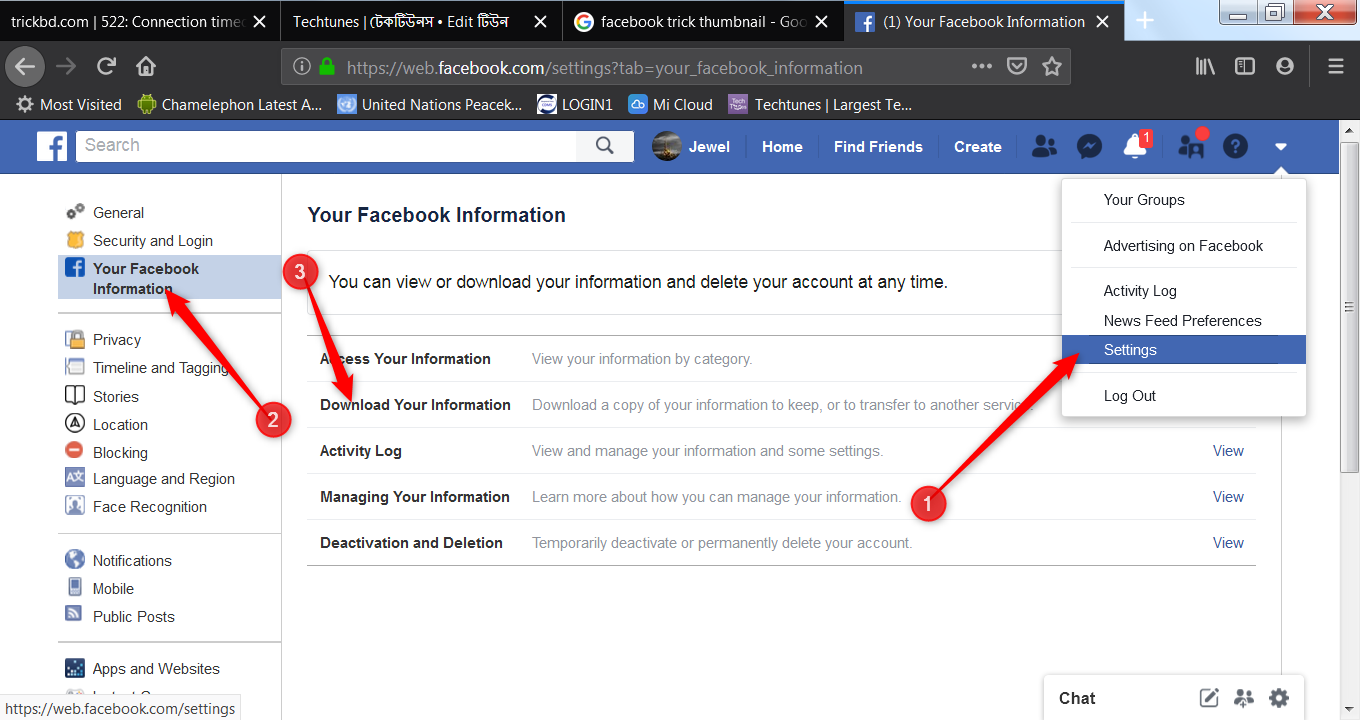Viewport: 1360px width, 720px height.
Task: Click the Facebook search input field
Action: (326, 146)
